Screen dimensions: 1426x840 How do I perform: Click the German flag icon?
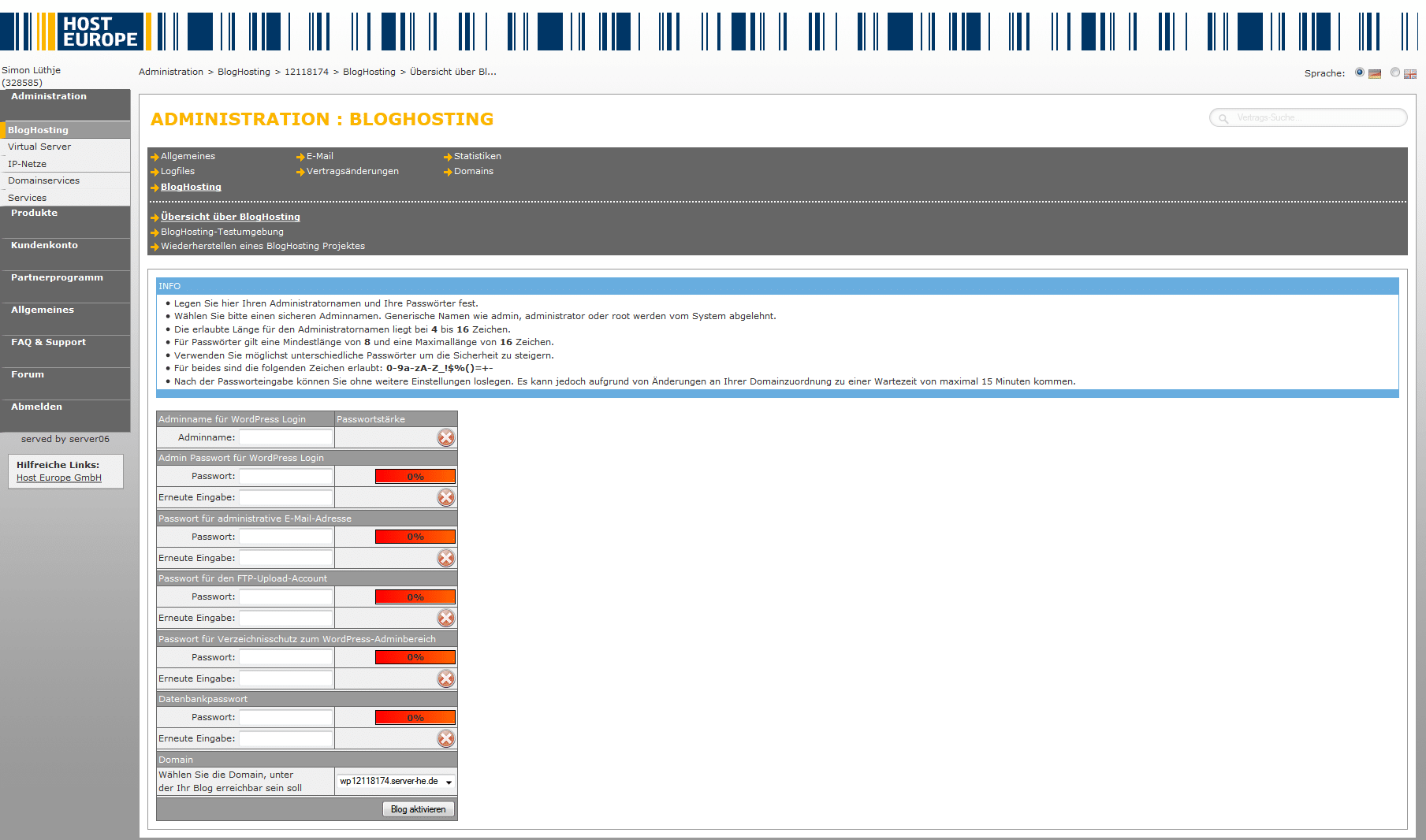click(1375, 74)
